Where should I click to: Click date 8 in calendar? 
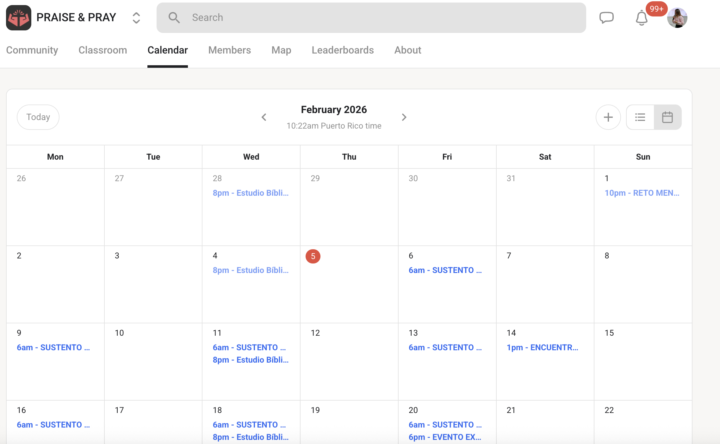[x=607, y=256]
